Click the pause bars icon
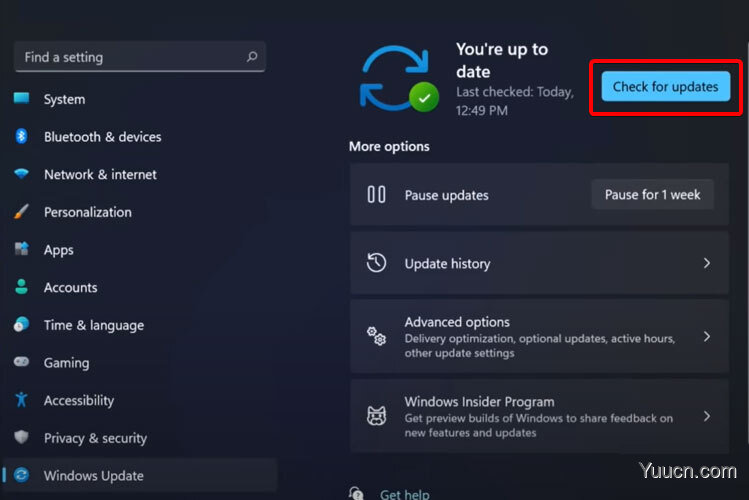The width and height of the screenshot is (749, 500). (376, 194)
